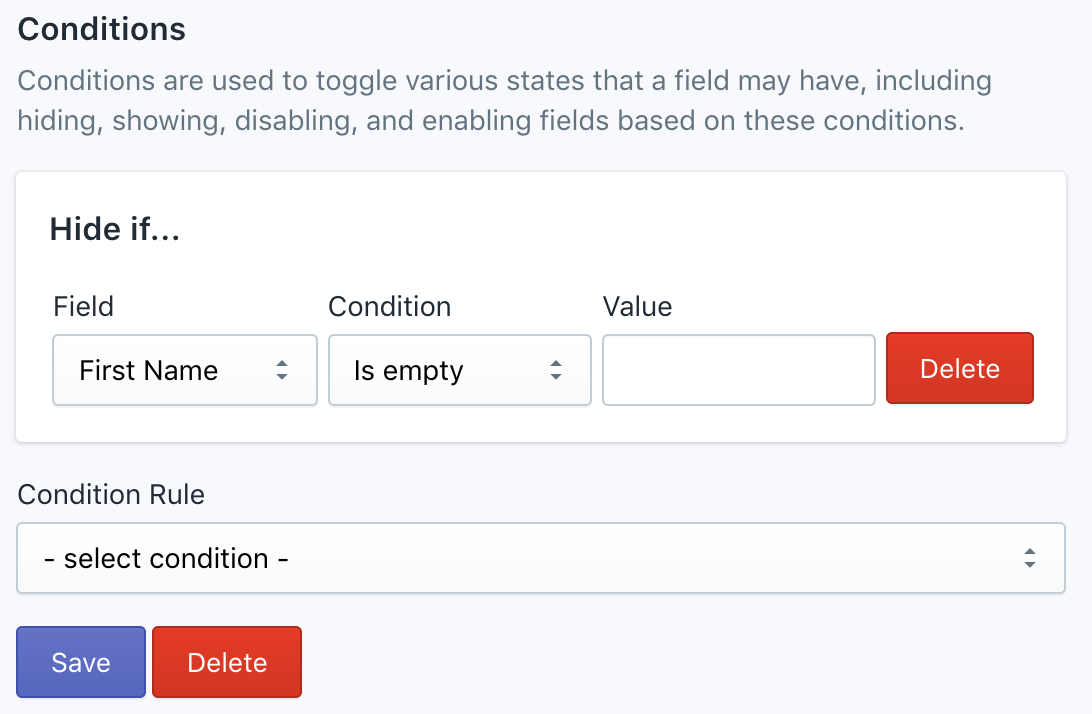Viewport: 1092px width, 714px height.
Task: Expand the Condition Rule select box
Action: click(x=540, y=558)
